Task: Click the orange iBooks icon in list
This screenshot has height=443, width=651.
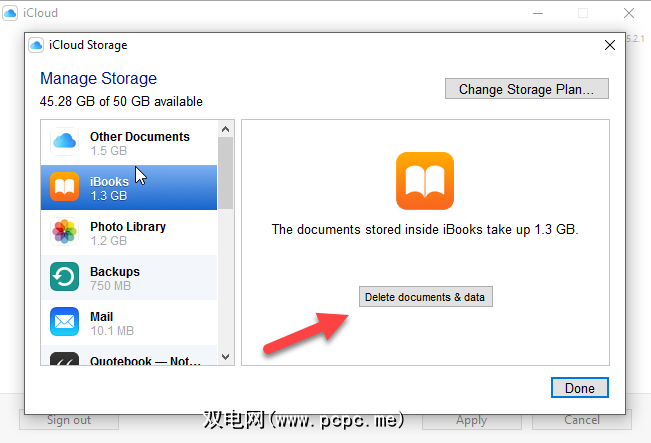Action: (x=65, y=188)
